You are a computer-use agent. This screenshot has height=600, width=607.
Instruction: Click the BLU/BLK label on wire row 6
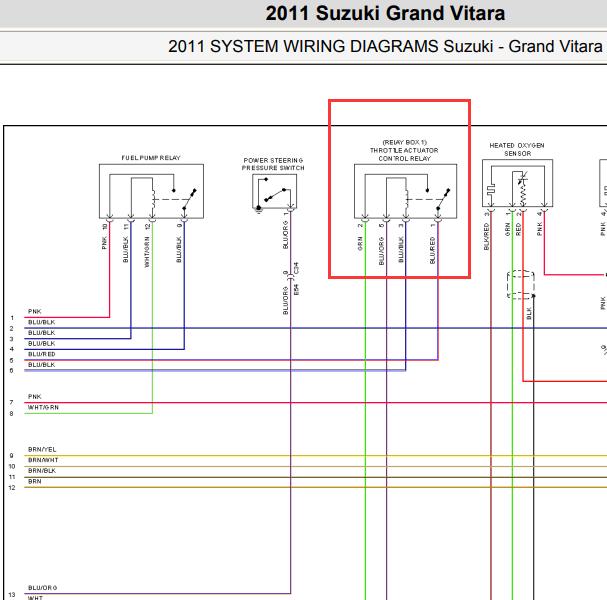pos(41,365)
